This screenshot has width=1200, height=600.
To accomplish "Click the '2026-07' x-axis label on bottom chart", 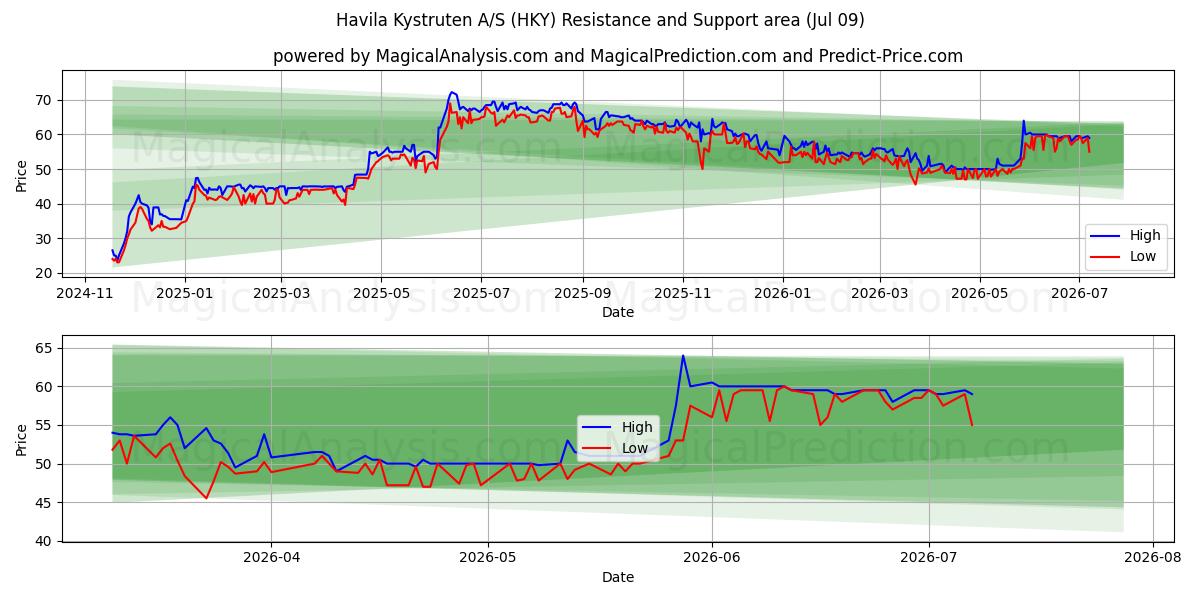I will coord(929,558).
